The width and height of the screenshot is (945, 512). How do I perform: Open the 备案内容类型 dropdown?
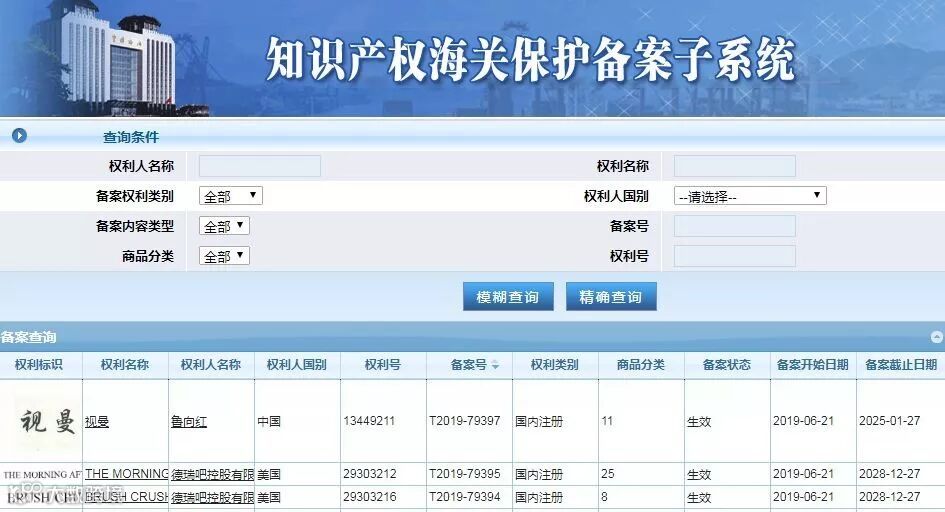224,226
